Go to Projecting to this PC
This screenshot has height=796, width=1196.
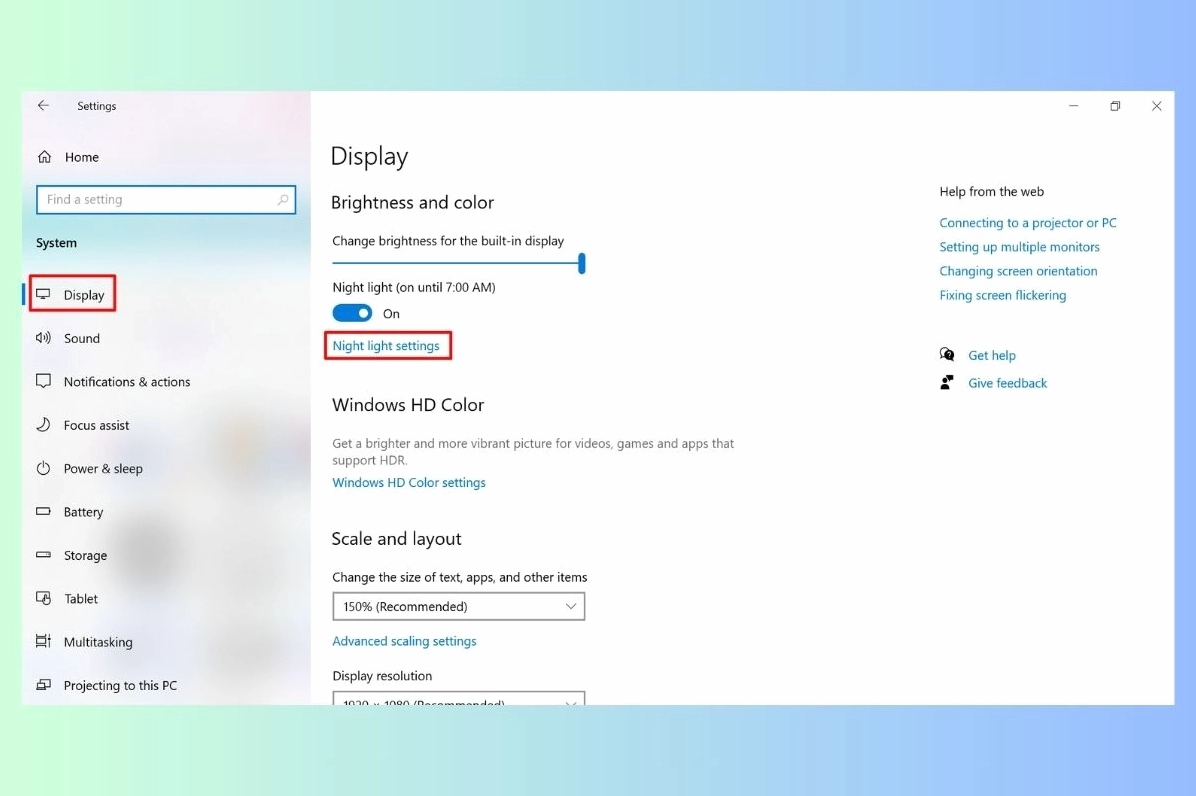(x=120, y=685)
